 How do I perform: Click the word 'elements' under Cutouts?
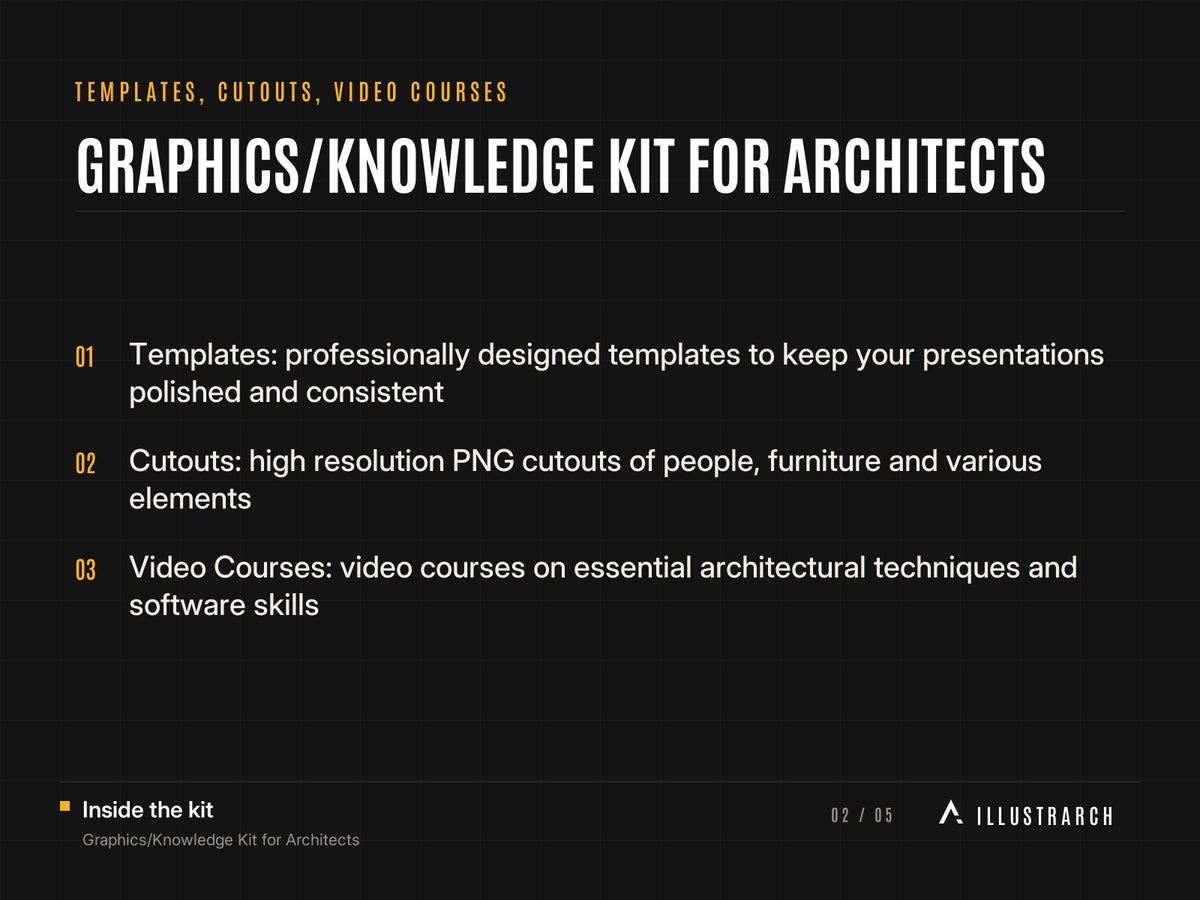(x=190, y=498)
